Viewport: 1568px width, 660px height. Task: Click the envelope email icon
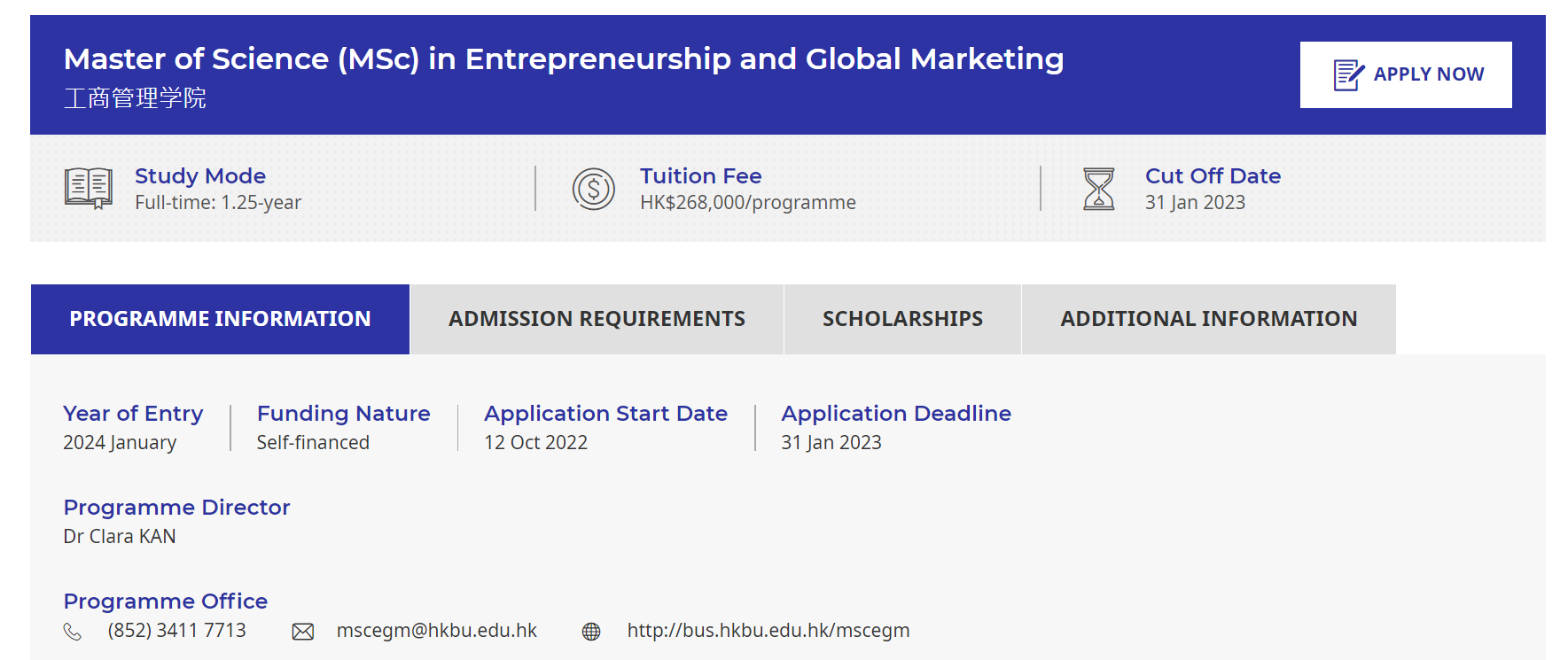click(303, 632)
